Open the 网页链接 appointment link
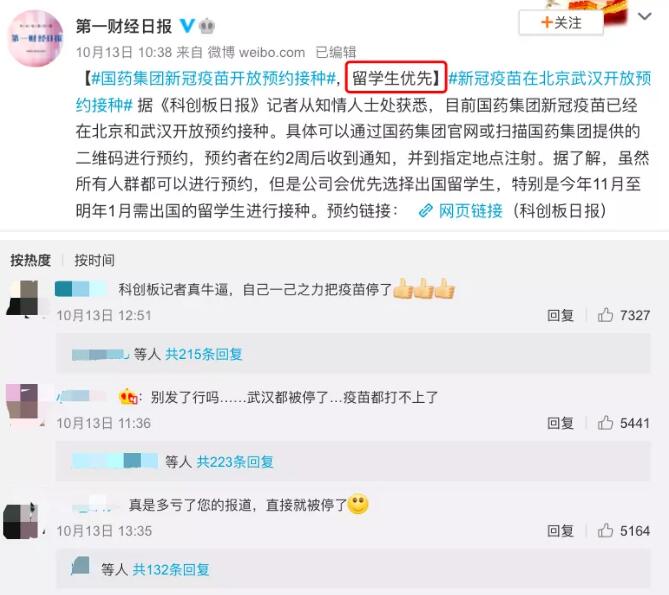 [470, 211]
